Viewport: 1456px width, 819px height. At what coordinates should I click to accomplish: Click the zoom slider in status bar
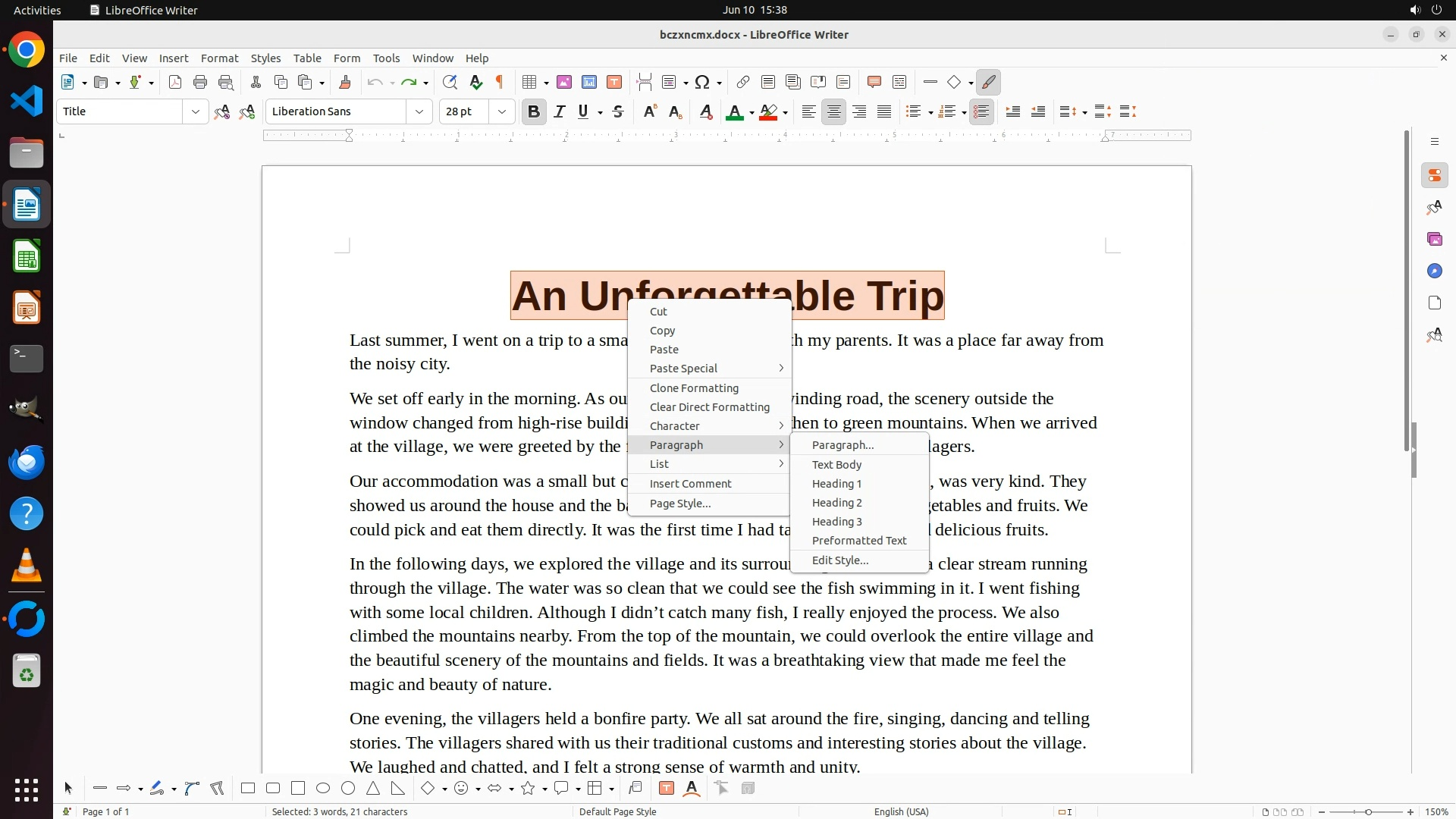point(1367,812)
